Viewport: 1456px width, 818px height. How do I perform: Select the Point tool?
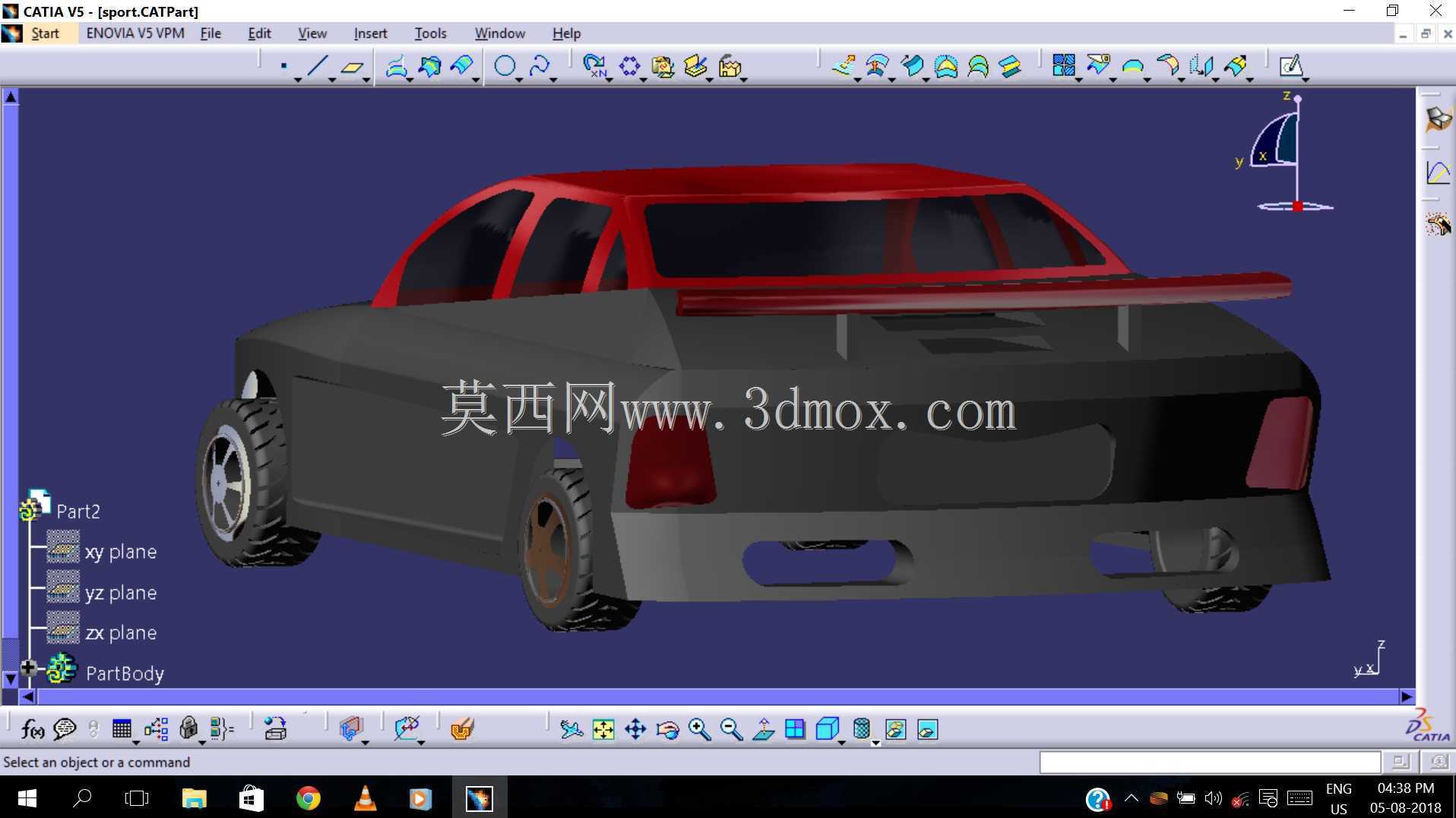point(283,66)
